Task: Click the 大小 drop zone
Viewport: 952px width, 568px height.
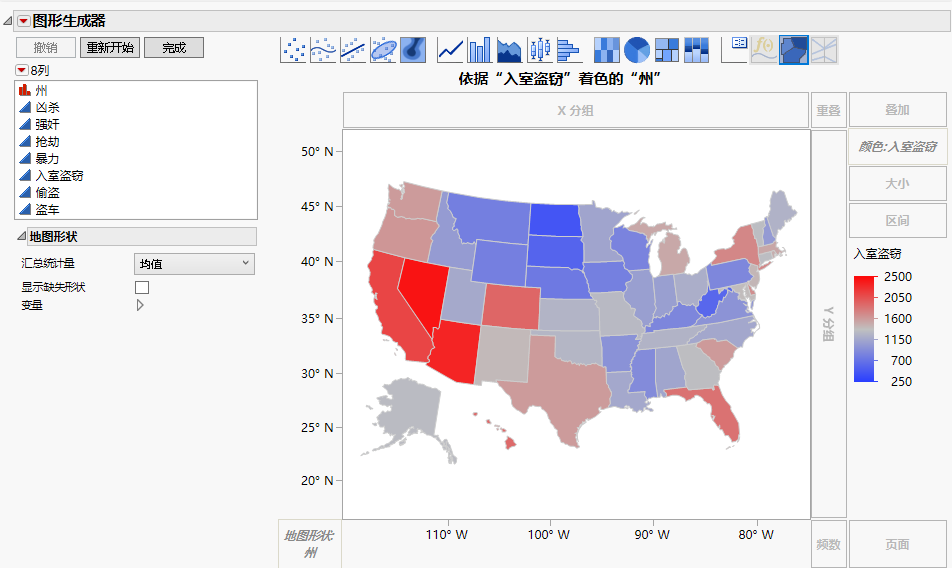Action: coord(897,183)
